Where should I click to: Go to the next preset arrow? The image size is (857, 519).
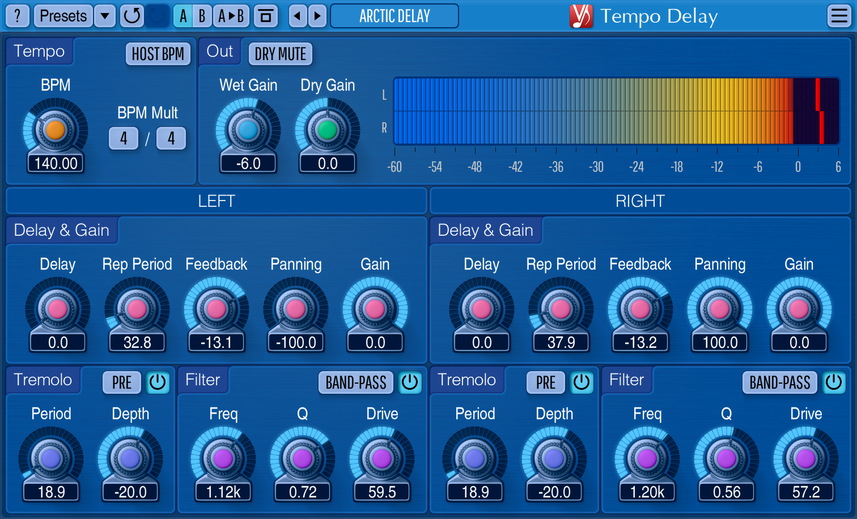(x=317, y=16)
